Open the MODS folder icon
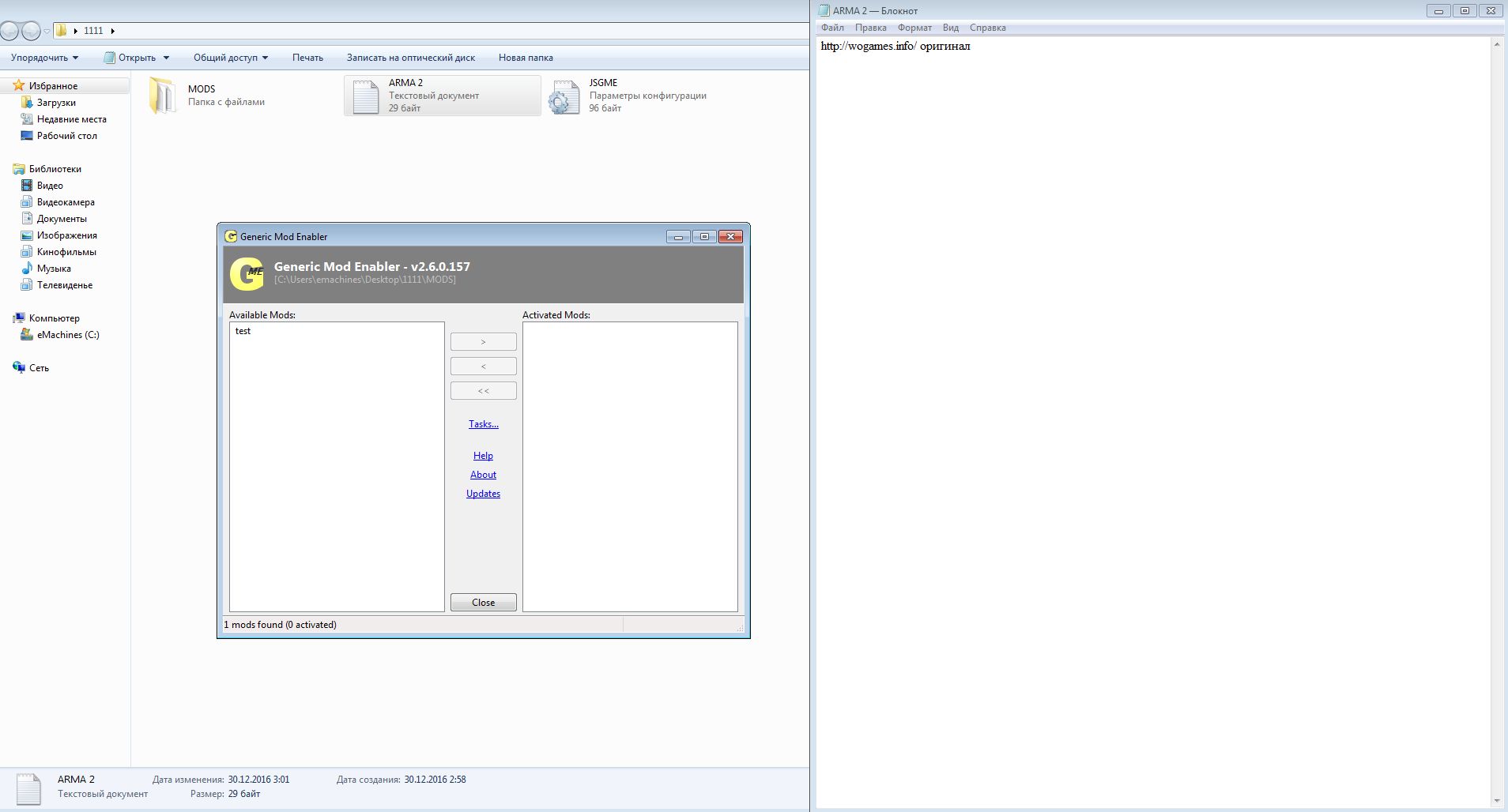1508x812 pixels. [x=163, y=96]
